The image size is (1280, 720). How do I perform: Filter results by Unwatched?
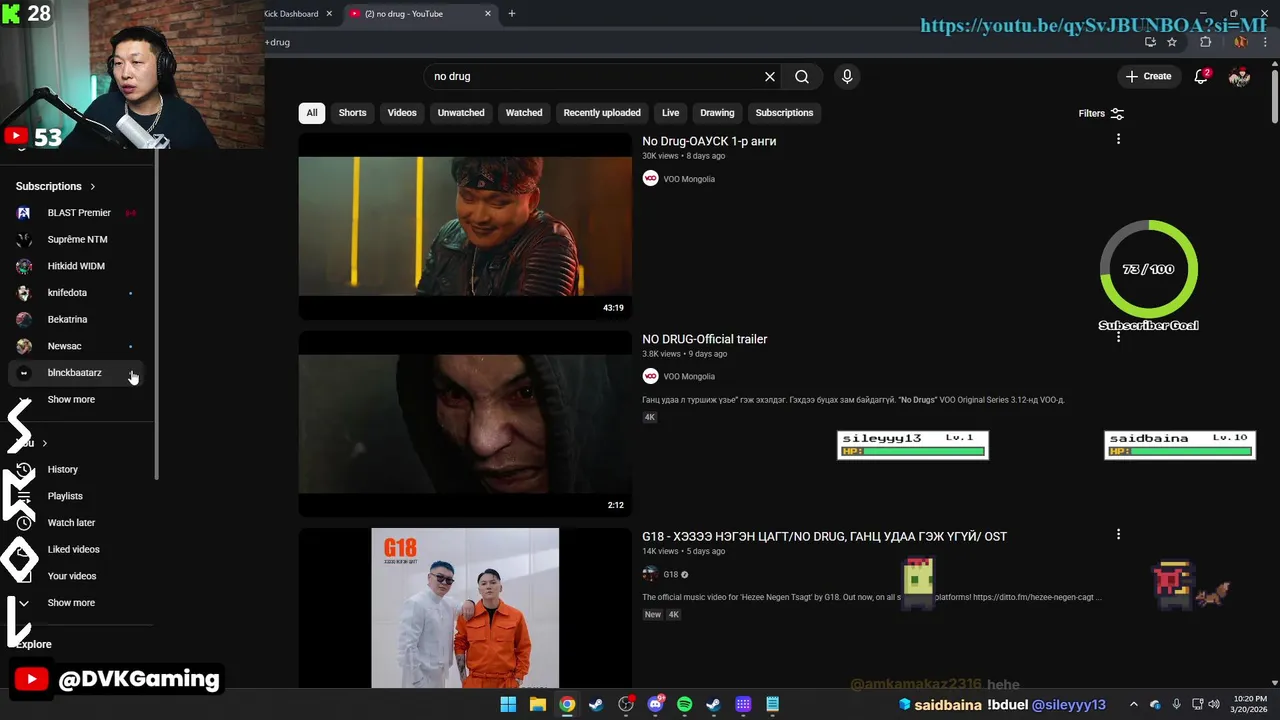461,113
